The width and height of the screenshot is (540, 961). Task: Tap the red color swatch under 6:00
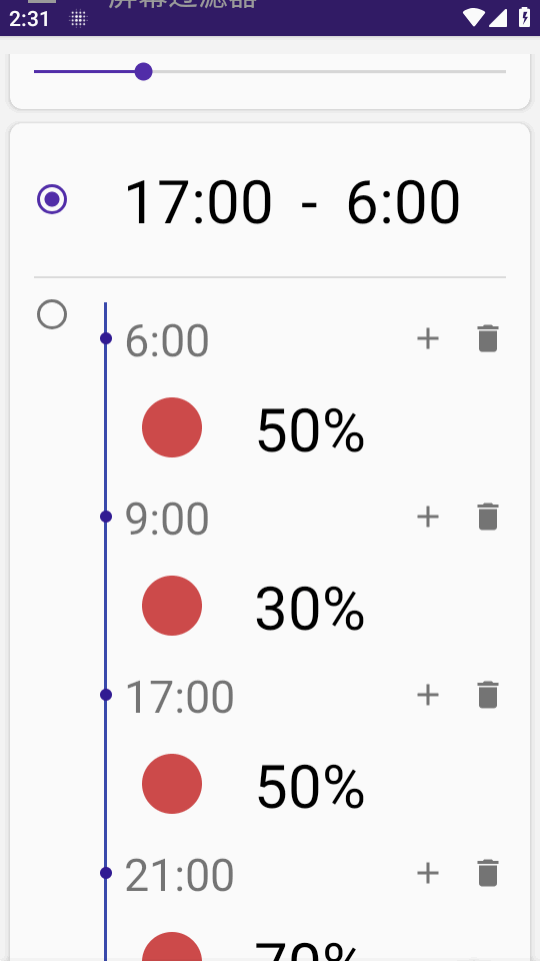172,427
